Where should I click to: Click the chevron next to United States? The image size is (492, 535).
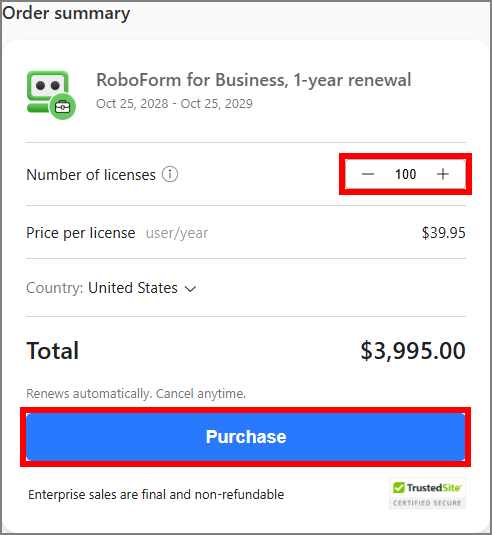(x=190, y=289)
